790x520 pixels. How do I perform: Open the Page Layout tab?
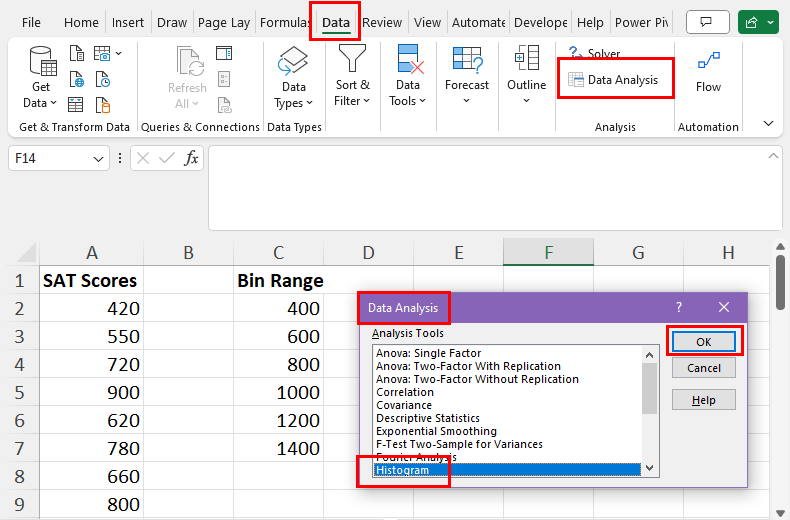tap(224, 23)
